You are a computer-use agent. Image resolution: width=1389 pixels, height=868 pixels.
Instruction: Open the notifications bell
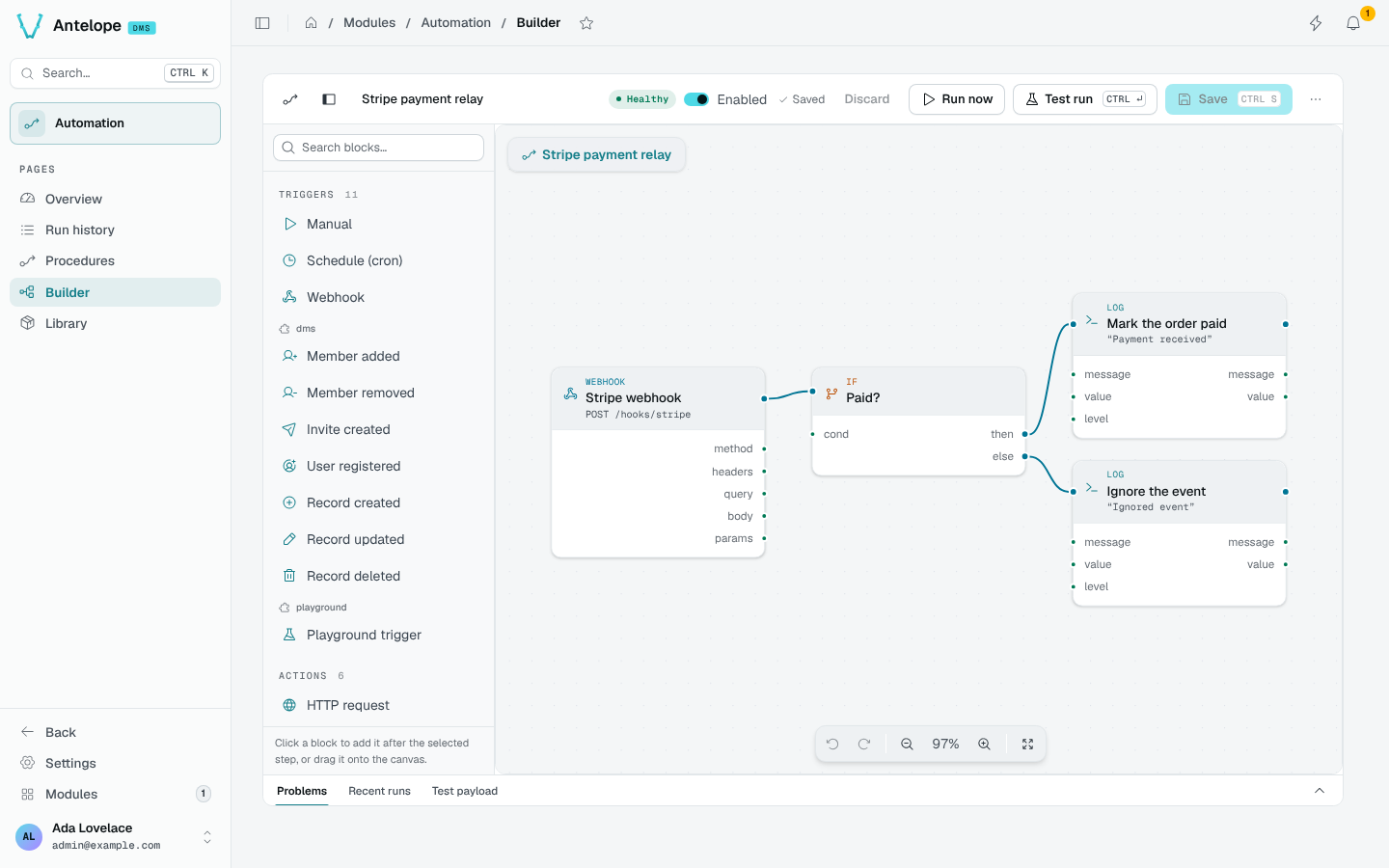(x=1353, y=23)
